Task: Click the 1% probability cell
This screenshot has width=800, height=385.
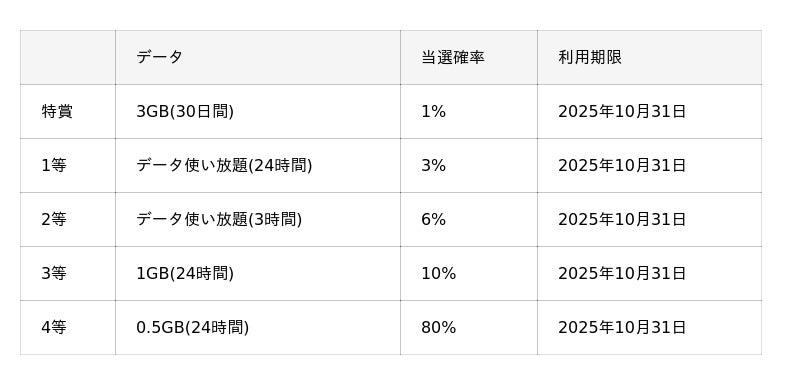Action: click(x=433, y=111)
